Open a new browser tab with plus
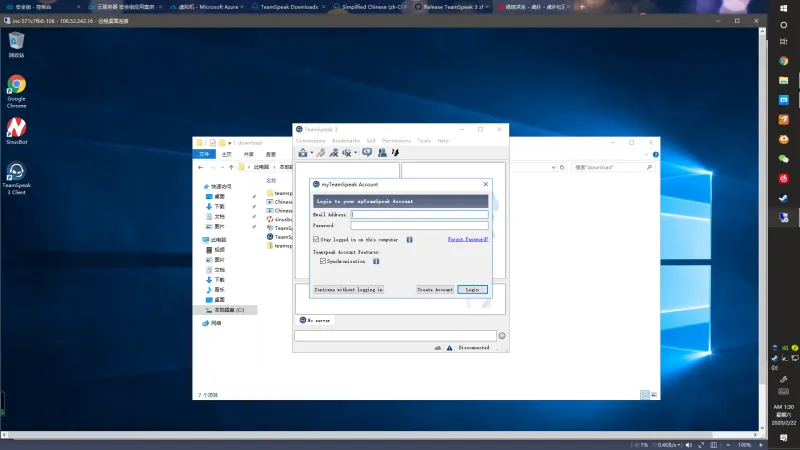The width and height of the screenshot is (800, 450). click(x=582, y=7)
